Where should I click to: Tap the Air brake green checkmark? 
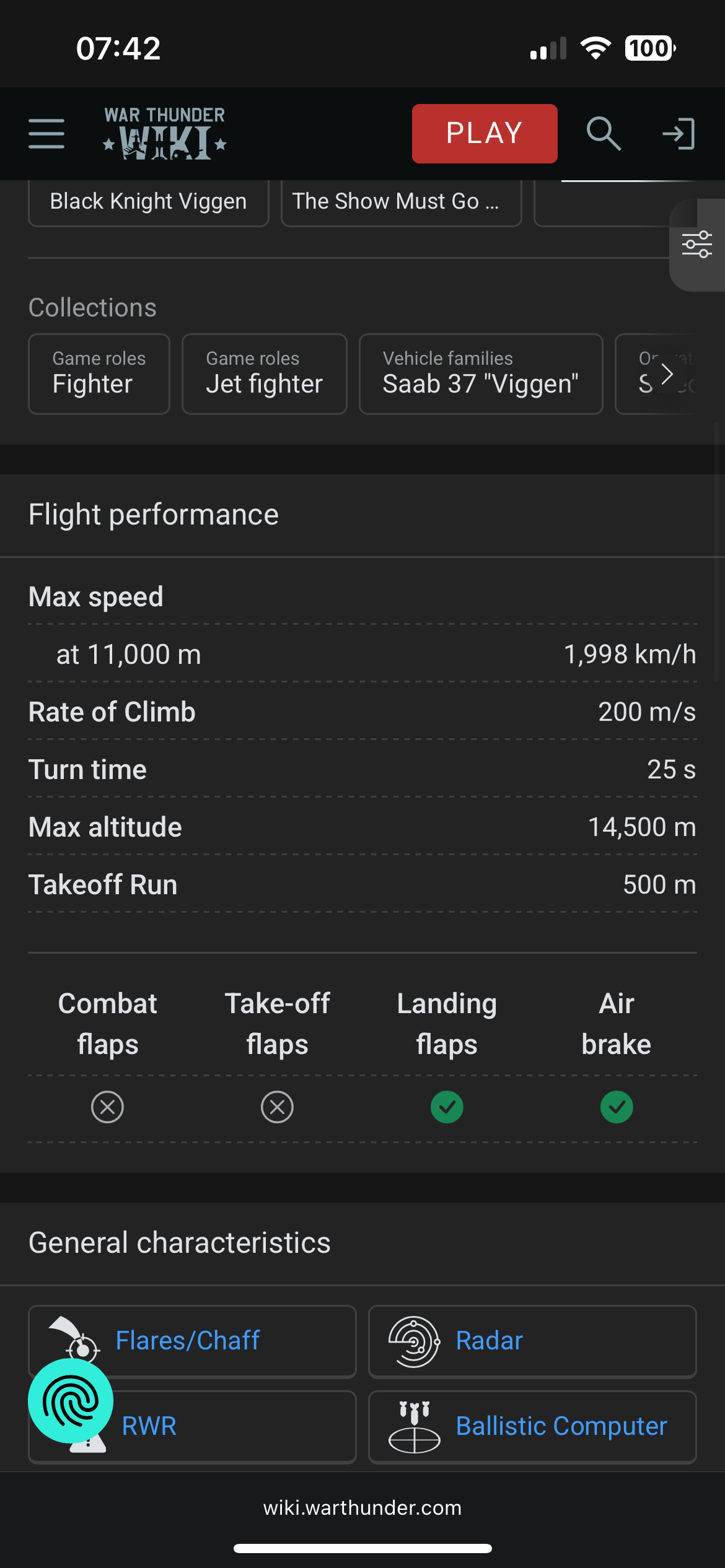(617, 1107)
